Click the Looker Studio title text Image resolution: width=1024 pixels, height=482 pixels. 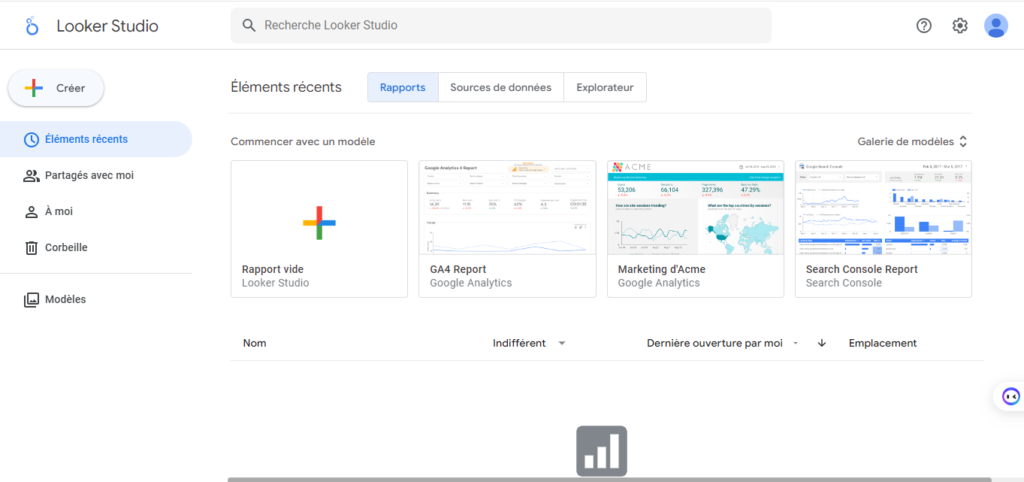pos(107,26)
